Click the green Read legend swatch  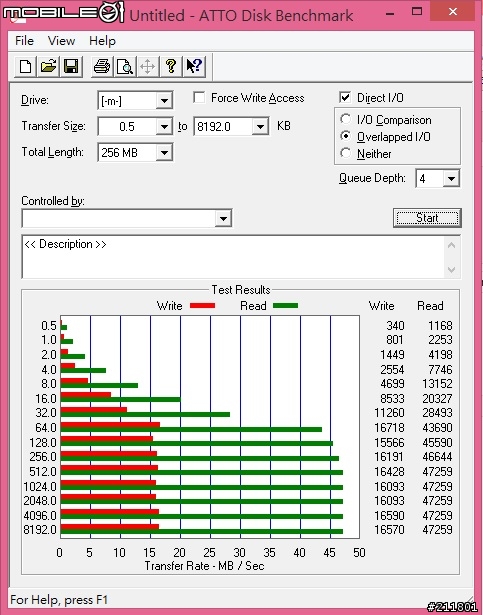285,306
